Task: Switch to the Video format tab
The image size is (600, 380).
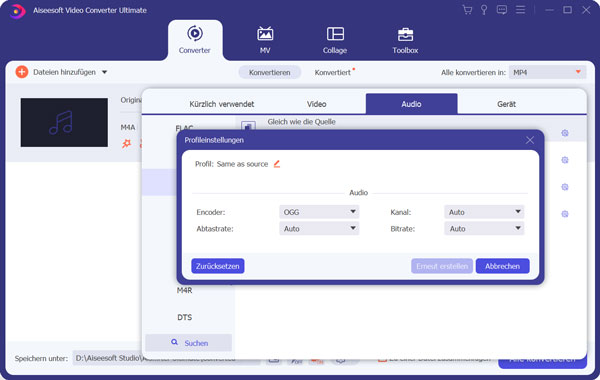Action: (316, 104)
